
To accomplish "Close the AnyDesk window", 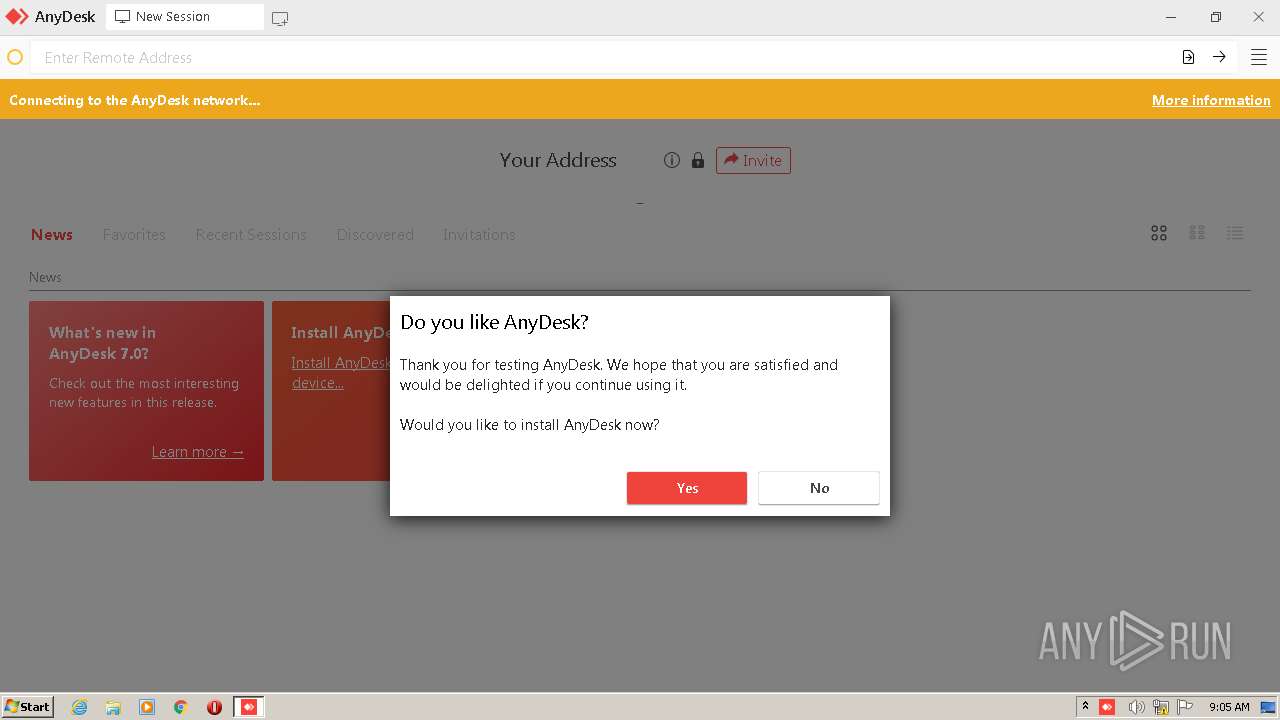I will click(1259, 17).
